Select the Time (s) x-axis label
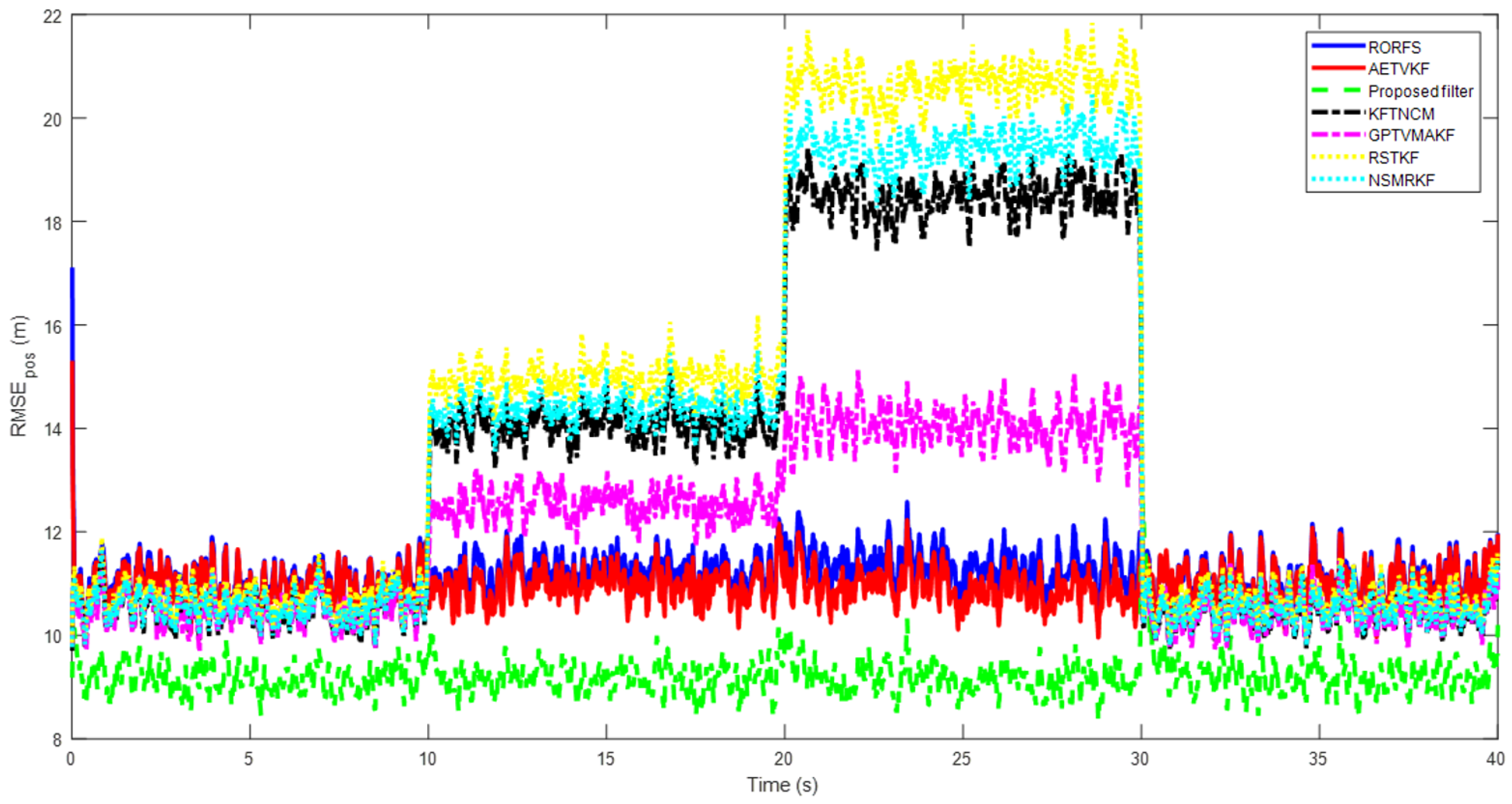1512x804 pixels. click(x=782, y=785)
